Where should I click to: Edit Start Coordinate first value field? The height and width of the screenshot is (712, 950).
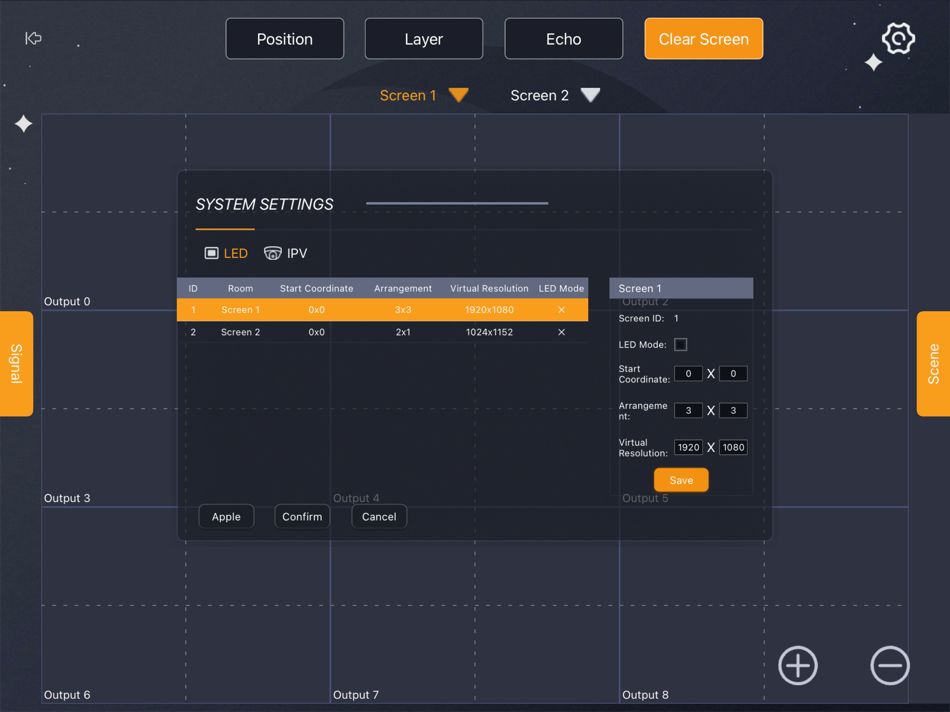[688, 374]
